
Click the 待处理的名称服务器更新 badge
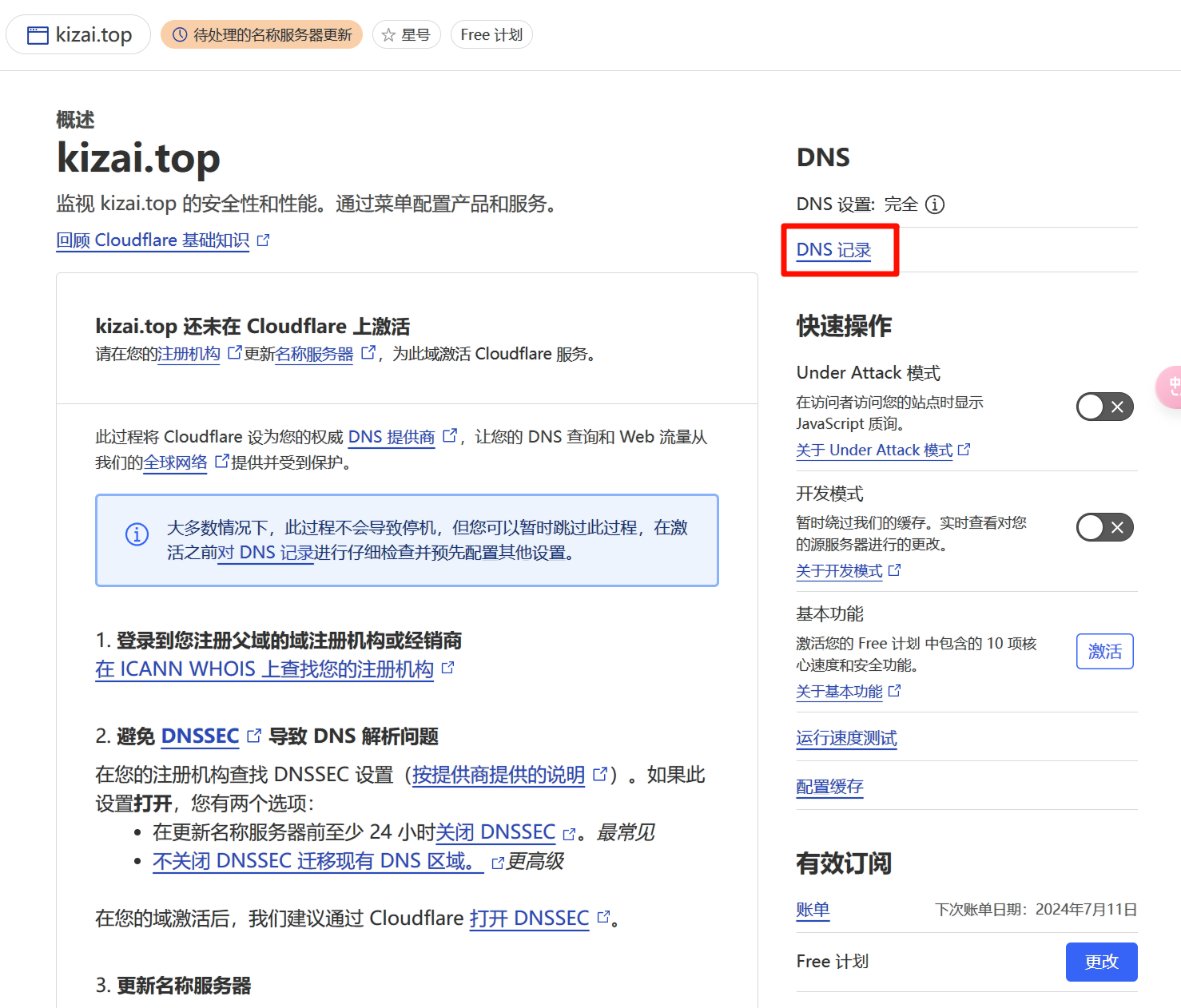click(261, 35)
